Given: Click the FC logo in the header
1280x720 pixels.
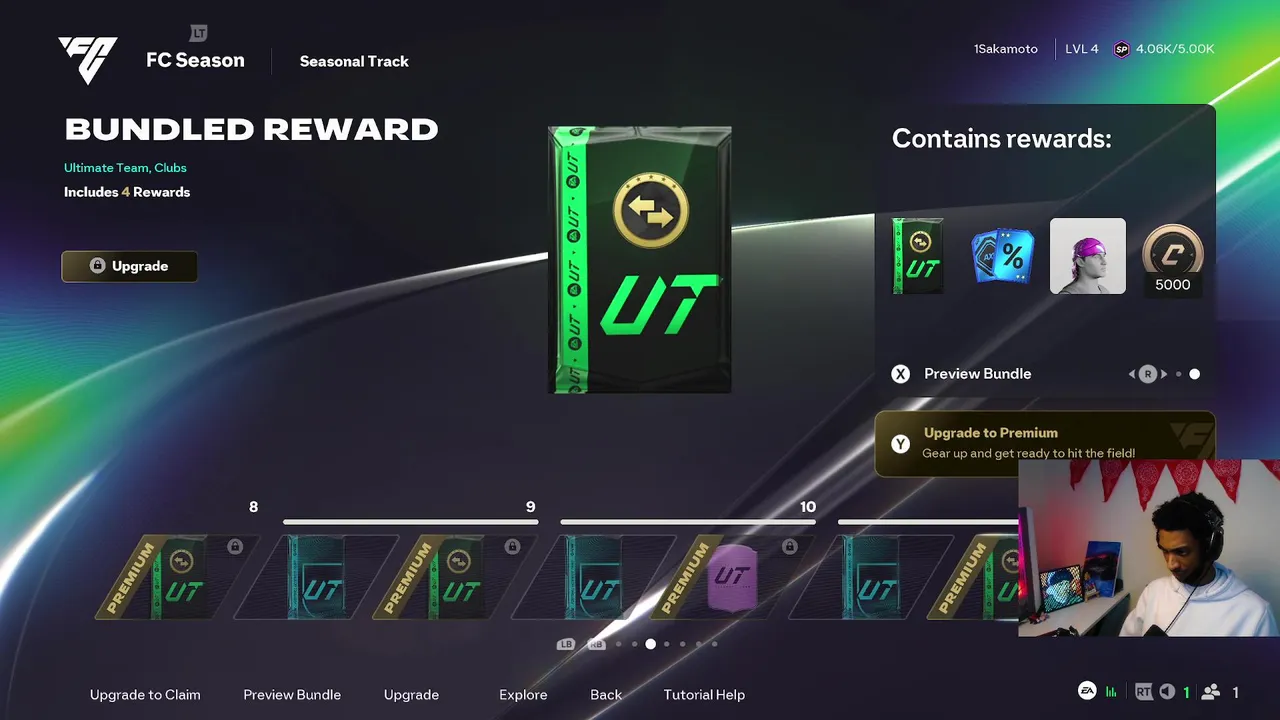Looking at the screenshot, I should (x=88, y=60).
